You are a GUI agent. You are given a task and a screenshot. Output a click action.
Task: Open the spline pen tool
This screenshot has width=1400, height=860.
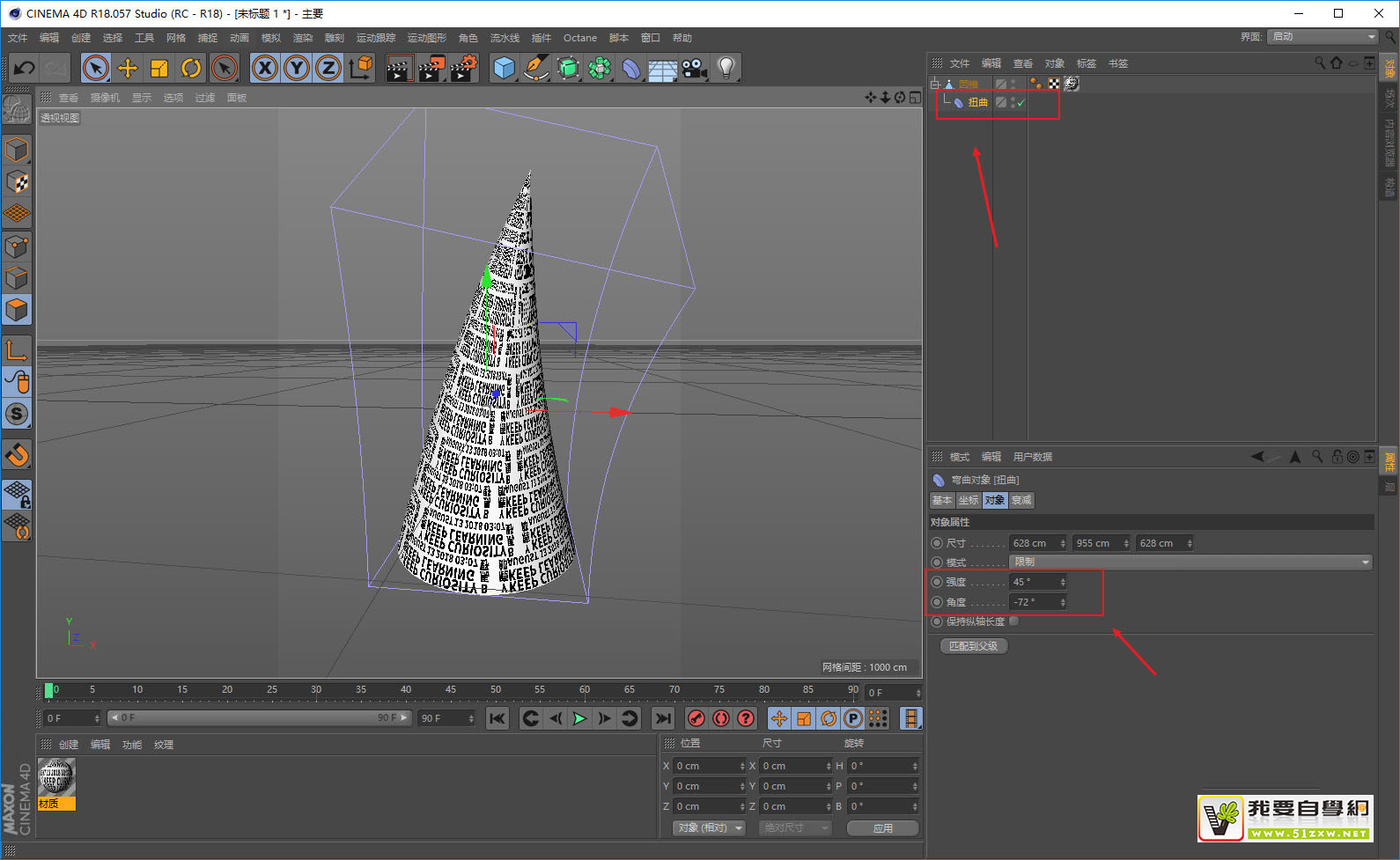click(x=536, y=68)
